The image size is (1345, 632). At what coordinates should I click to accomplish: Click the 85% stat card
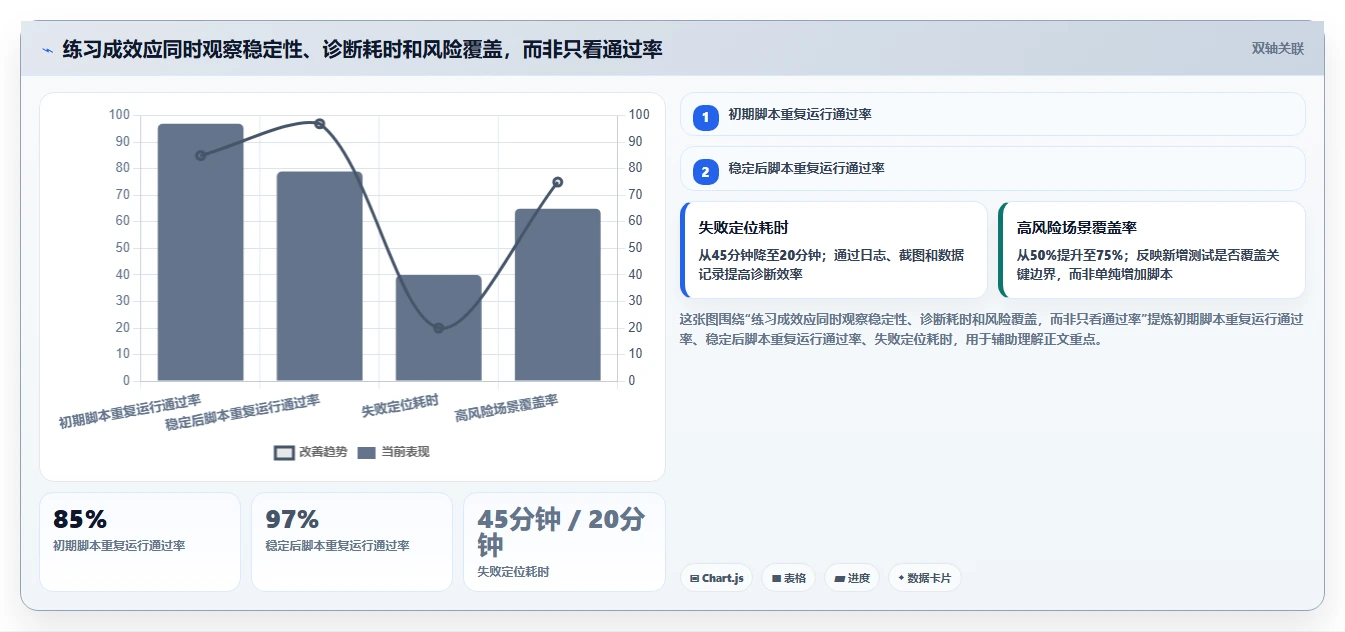click(140, 542)
